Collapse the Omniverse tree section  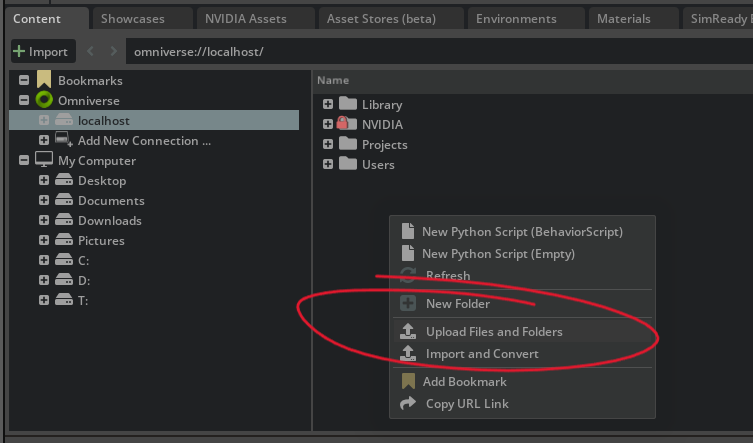[x=24, y=100]
